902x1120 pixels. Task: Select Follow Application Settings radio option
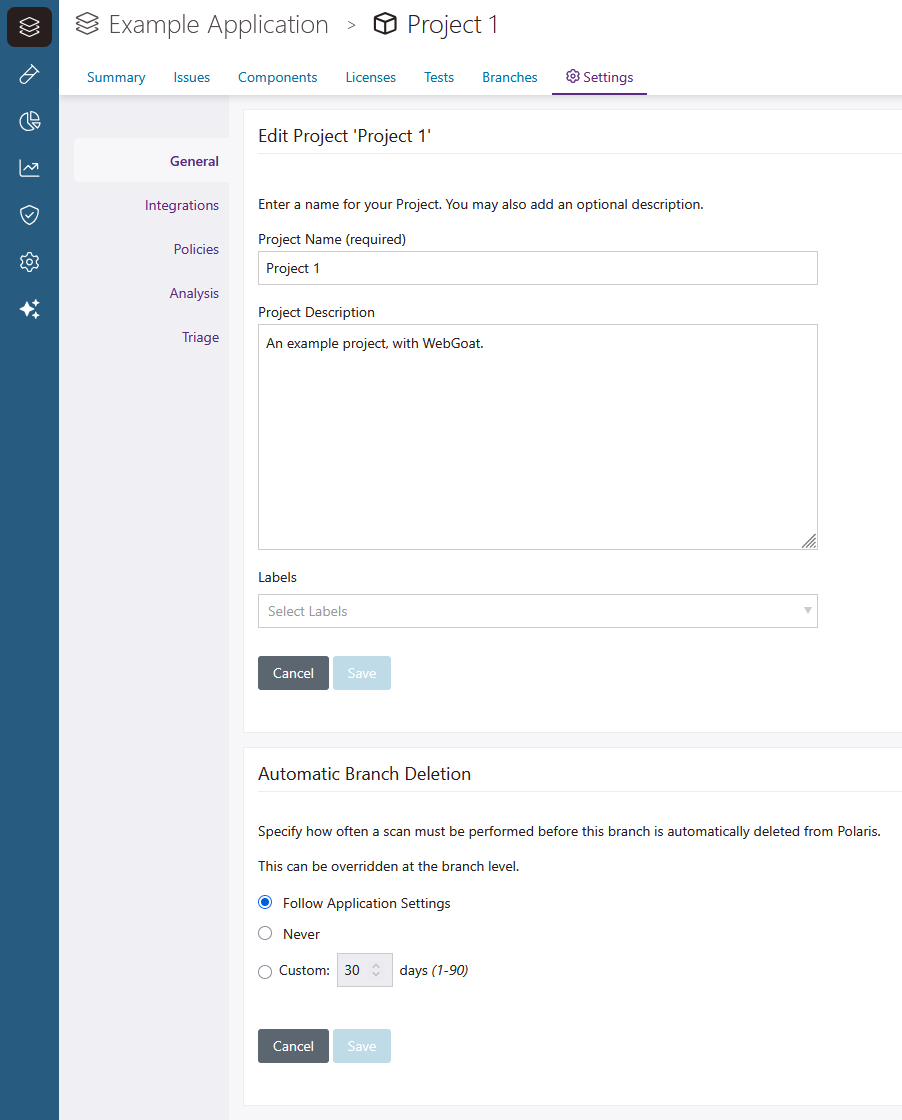click(x=265, y=902)
